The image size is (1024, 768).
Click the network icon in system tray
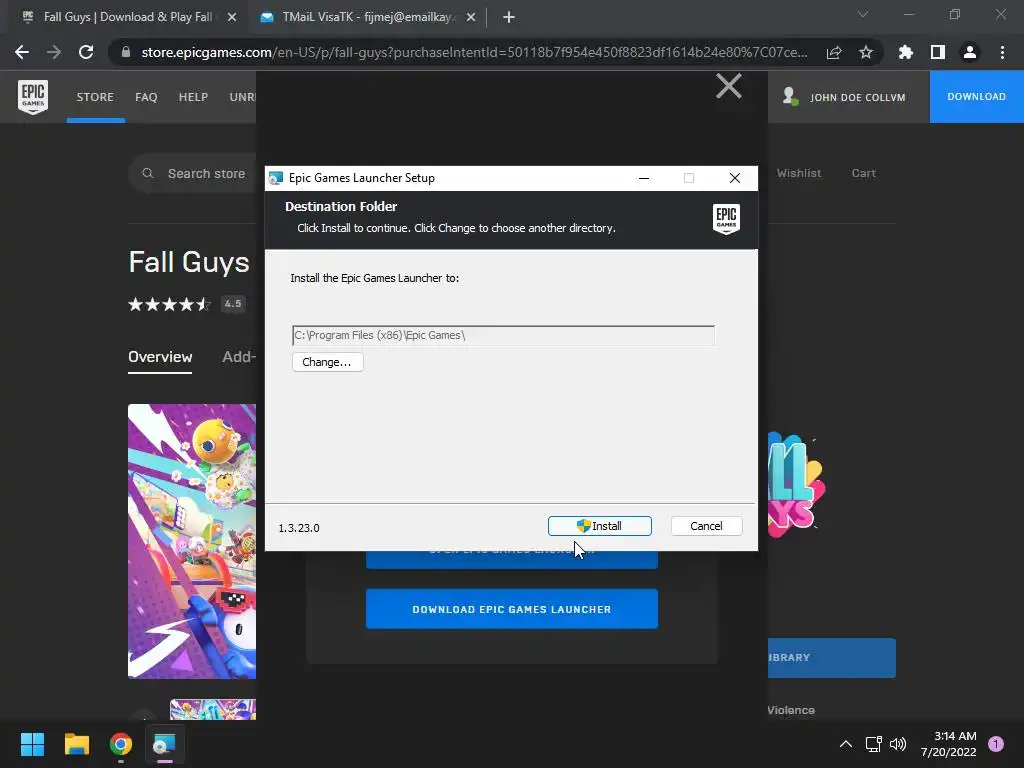(873, 744)
